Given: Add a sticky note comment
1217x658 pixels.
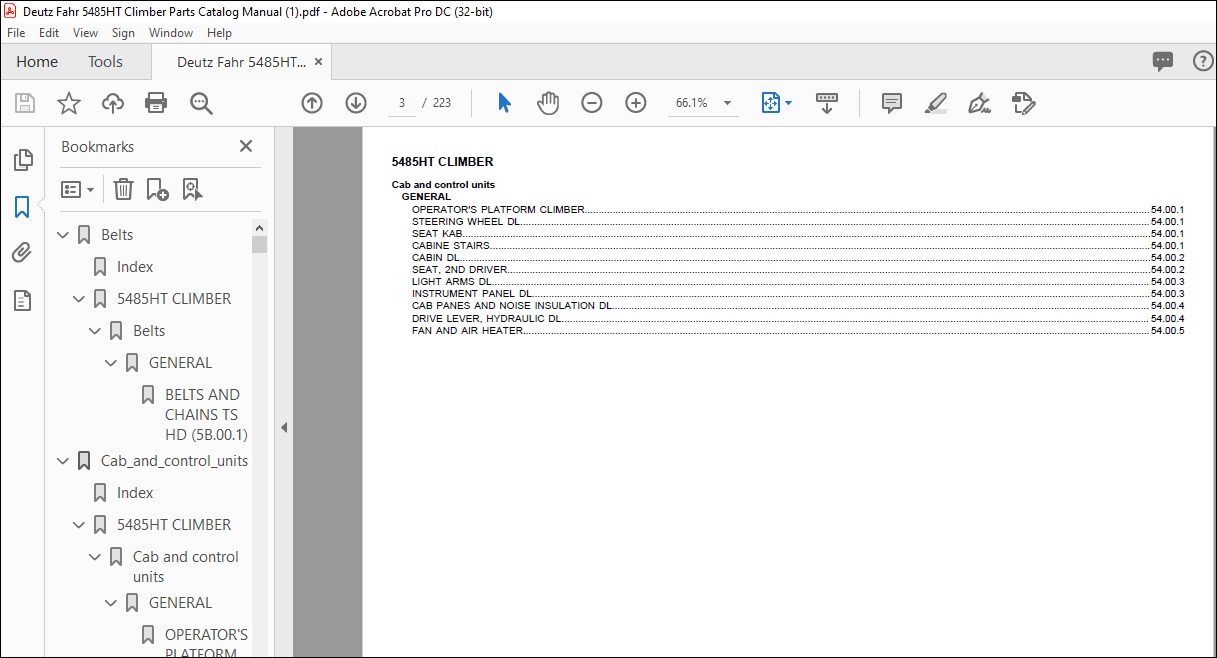Looking at the screenshot, I should 892,103.
